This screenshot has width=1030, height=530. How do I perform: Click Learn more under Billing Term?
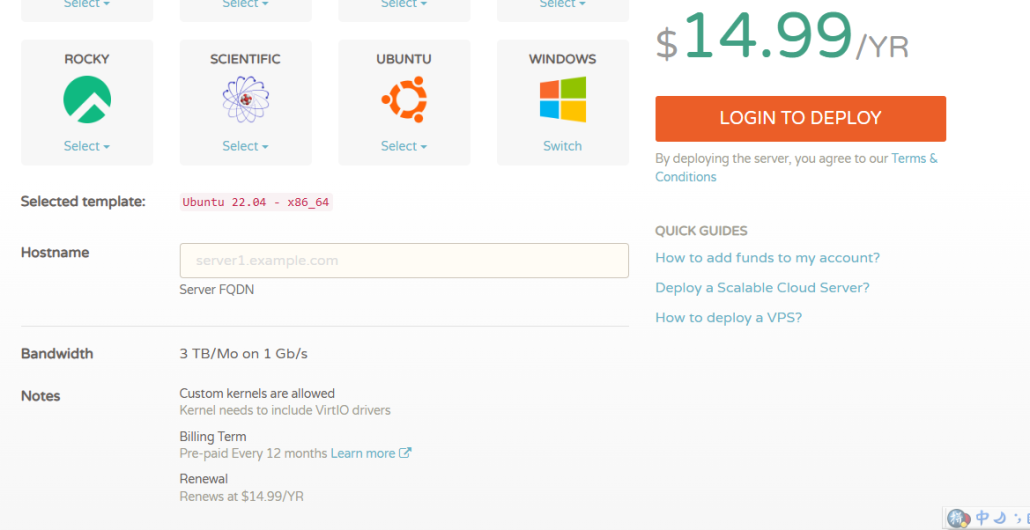pyautogui.click(x=363, y=453)
